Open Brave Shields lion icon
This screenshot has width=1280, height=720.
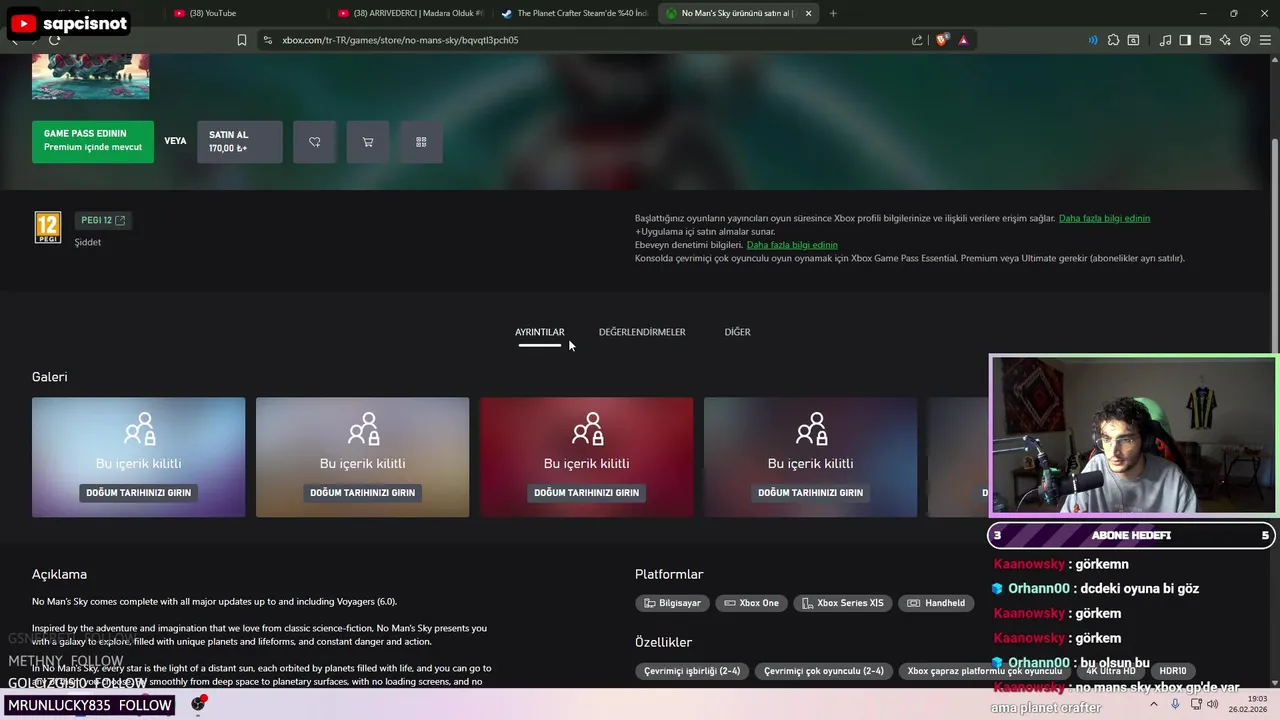(942, 40)
